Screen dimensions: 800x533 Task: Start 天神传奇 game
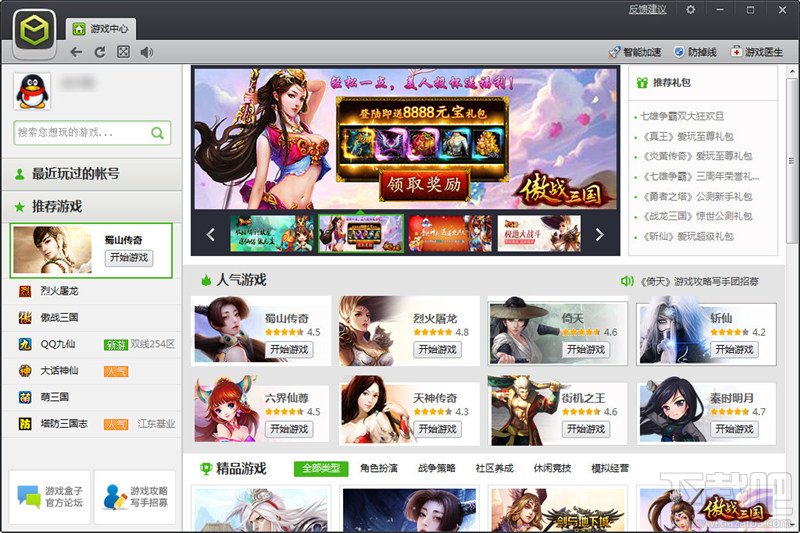pos(438,429)
